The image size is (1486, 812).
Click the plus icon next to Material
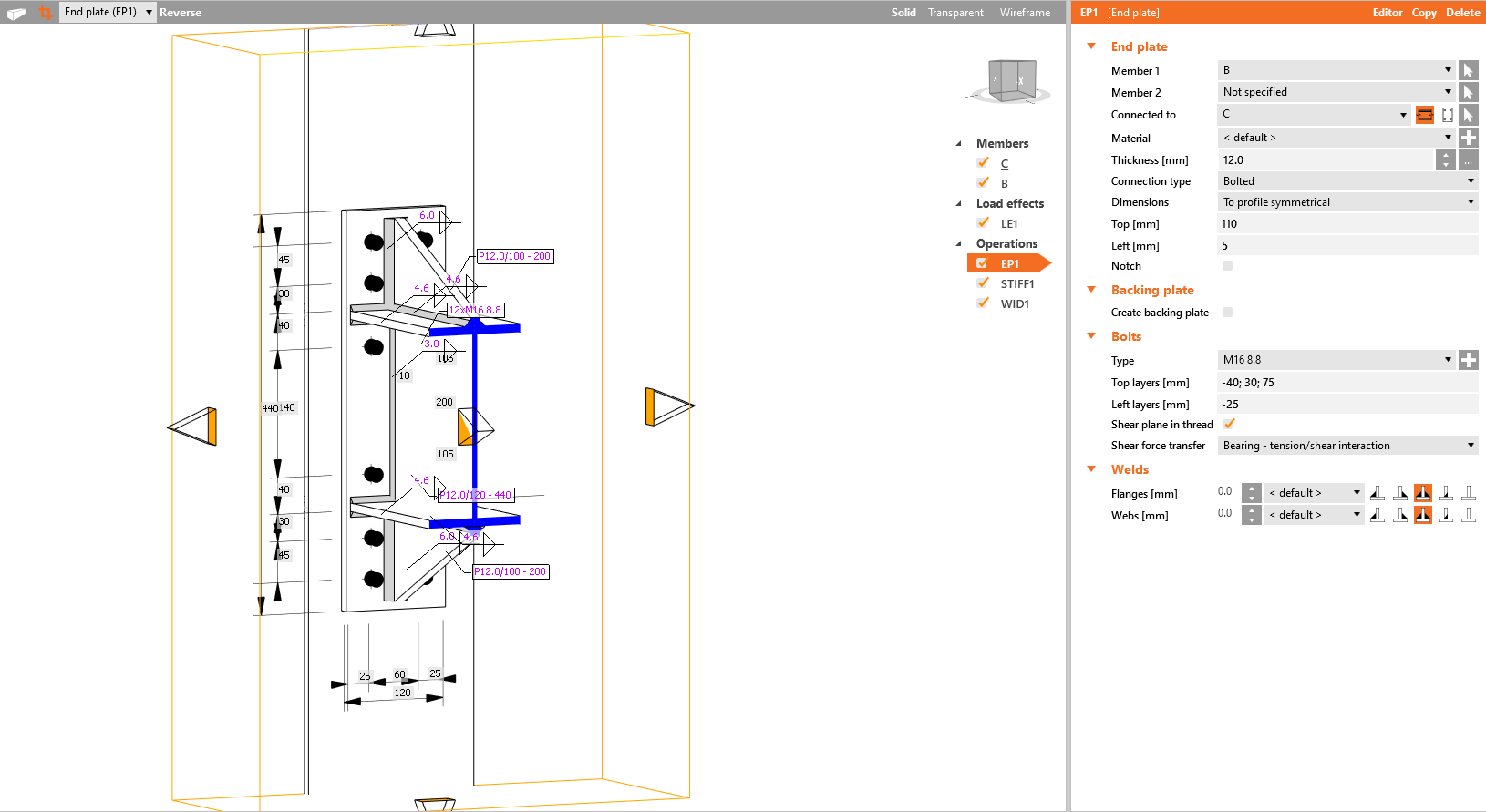(1468, 138)
